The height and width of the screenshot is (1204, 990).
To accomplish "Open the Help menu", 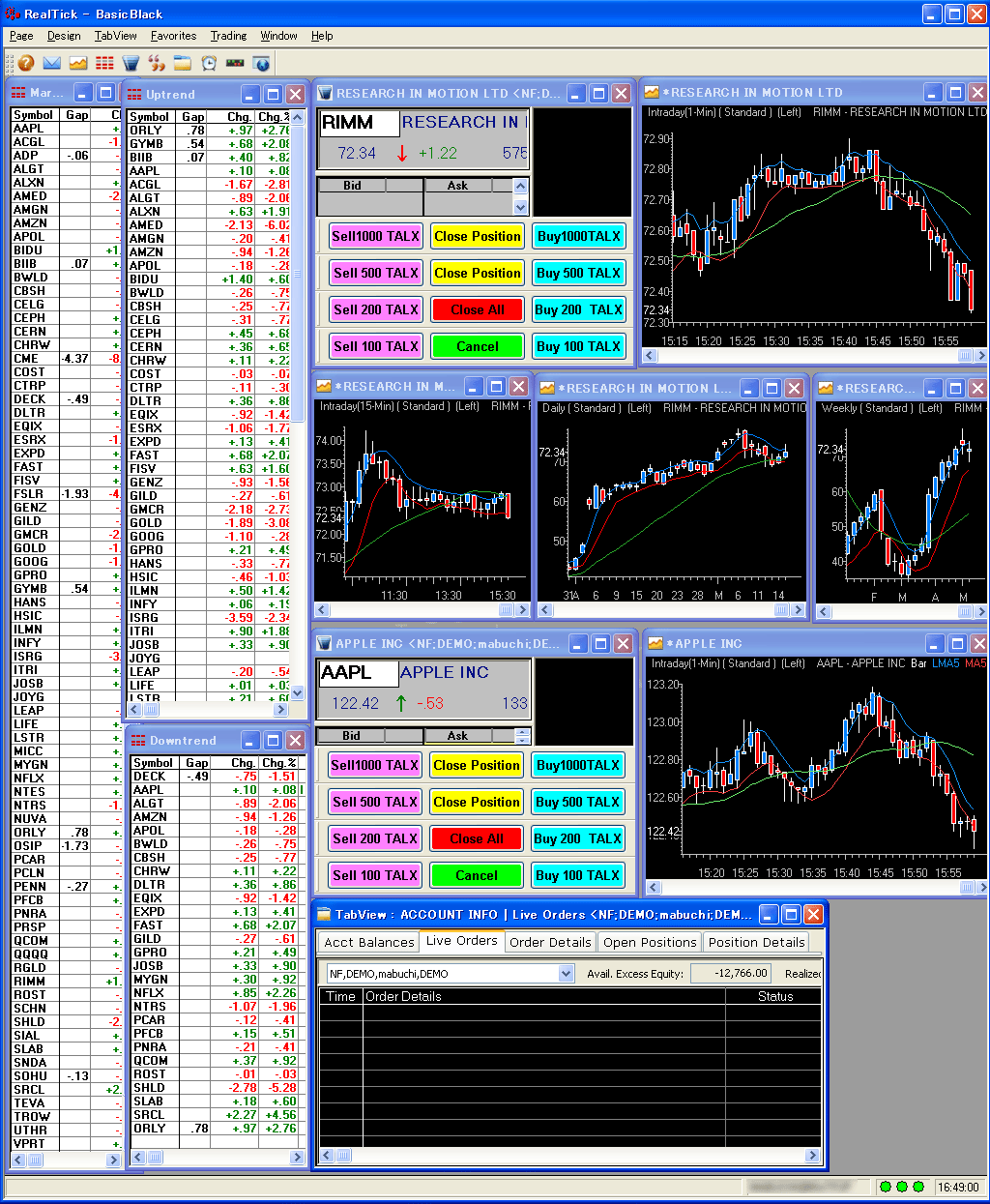I will pos(322,36).
